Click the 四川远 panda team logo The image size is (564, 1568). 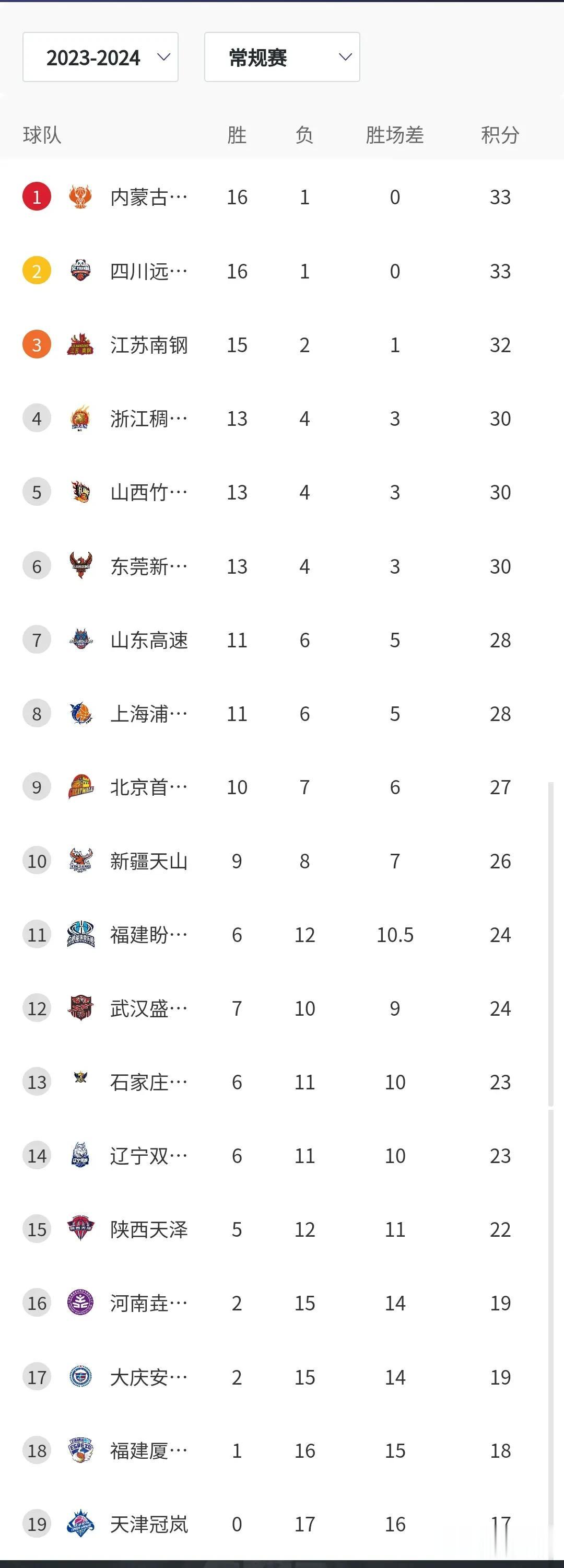(80, 271)
